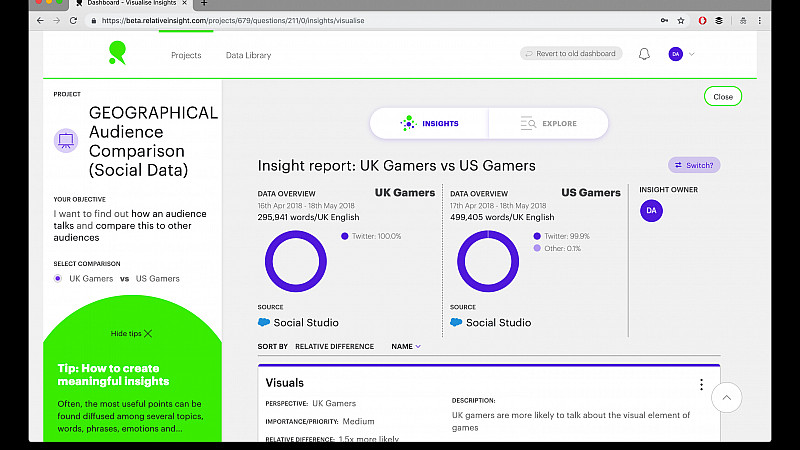Switch to the Insights tab
The height and width of the screenshot is (450, 800).
click(430, 123)
